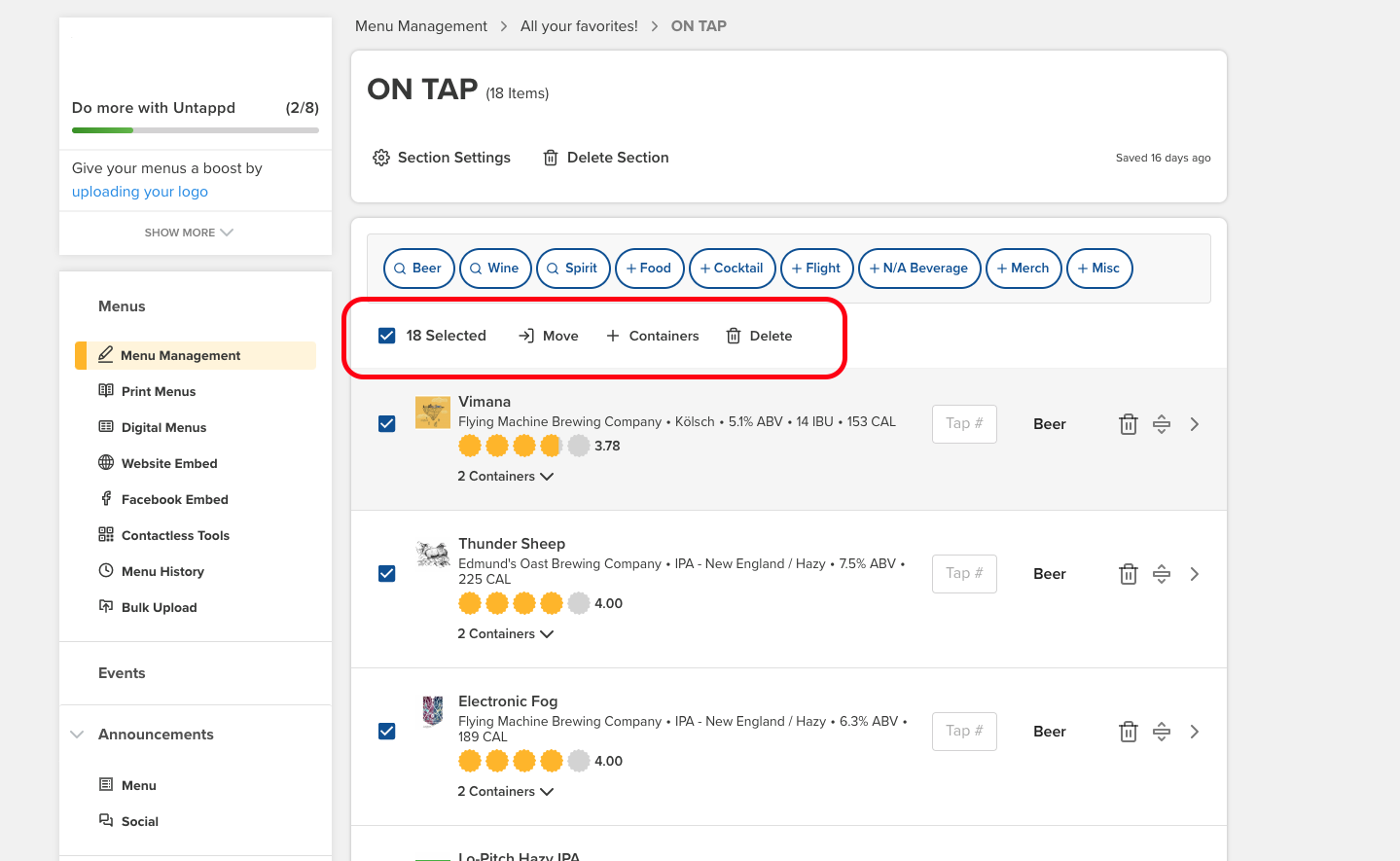Click the Facebook Embed icon

pyautogui.click(x=106, y=499)
